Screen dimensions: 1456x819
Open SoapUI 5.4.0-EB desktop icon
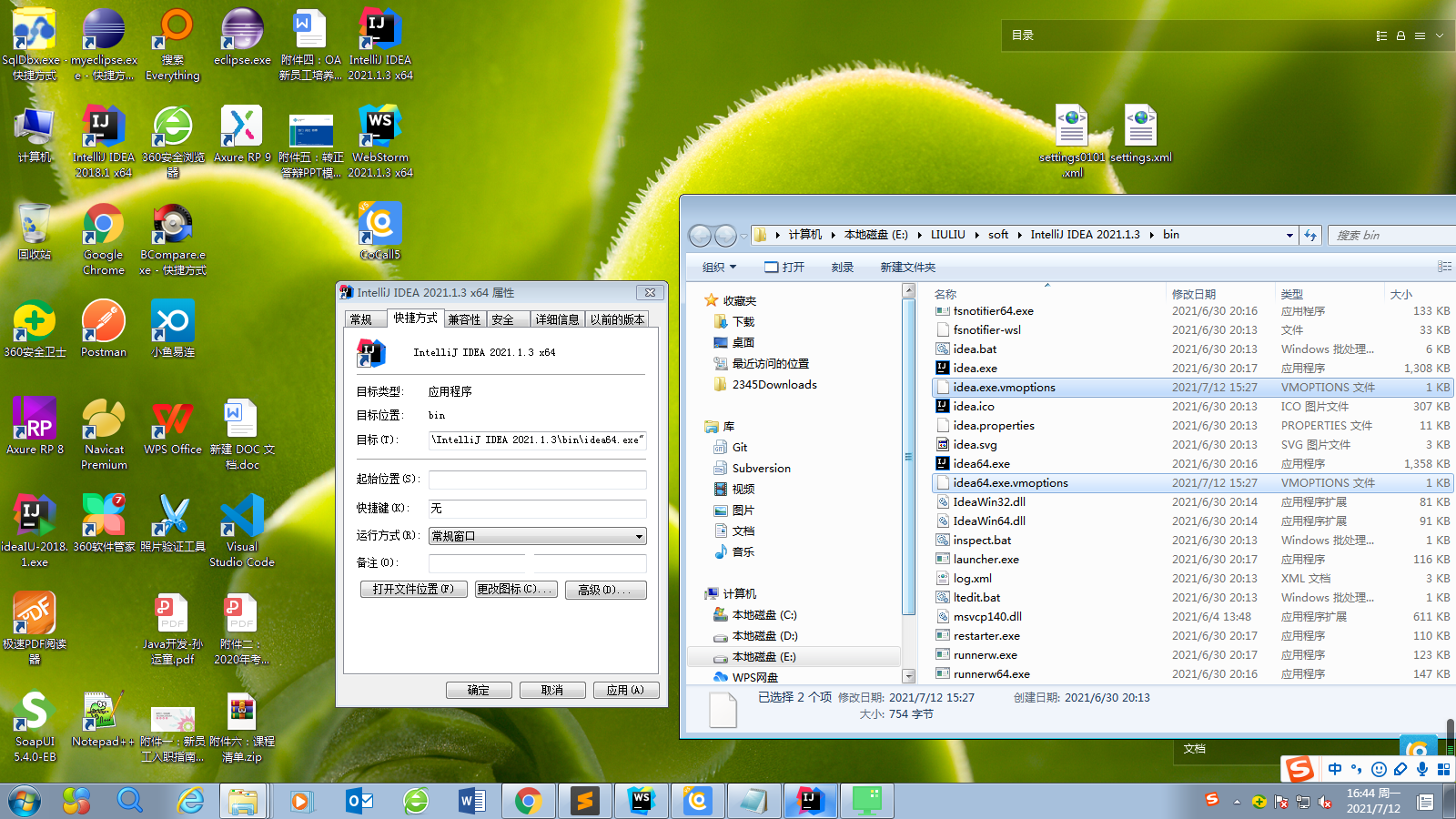click(x=35, y=725)
